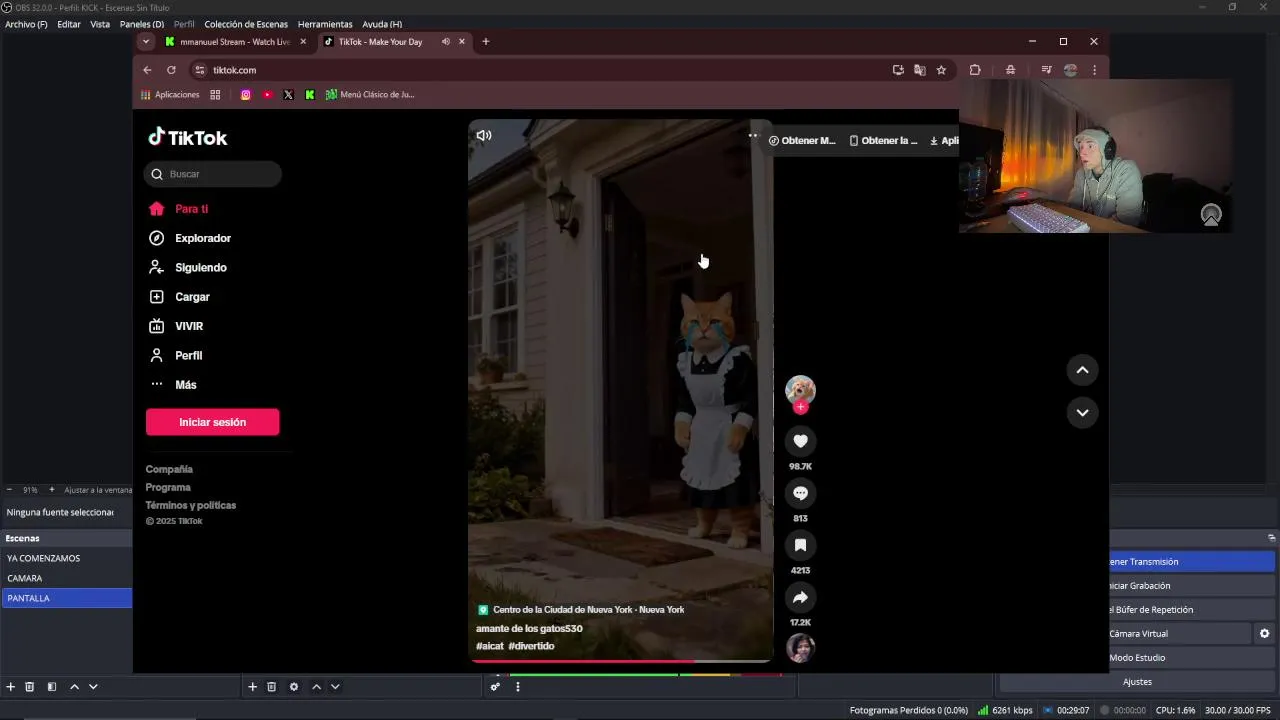Open the #aicat hashtag
The height and width of the screenshot is (720, 1280).
(x=490, y=646)
